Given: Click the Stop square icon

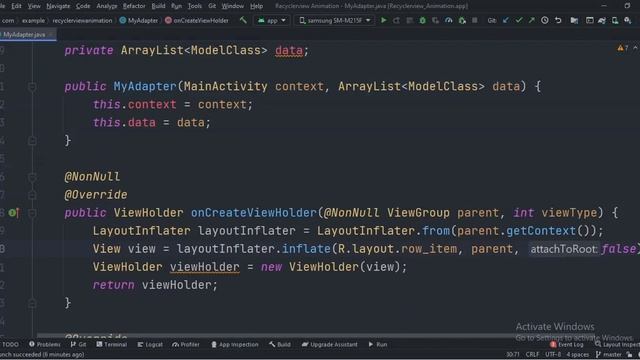Looking at the screenshot, I should [x=475, y=20].
